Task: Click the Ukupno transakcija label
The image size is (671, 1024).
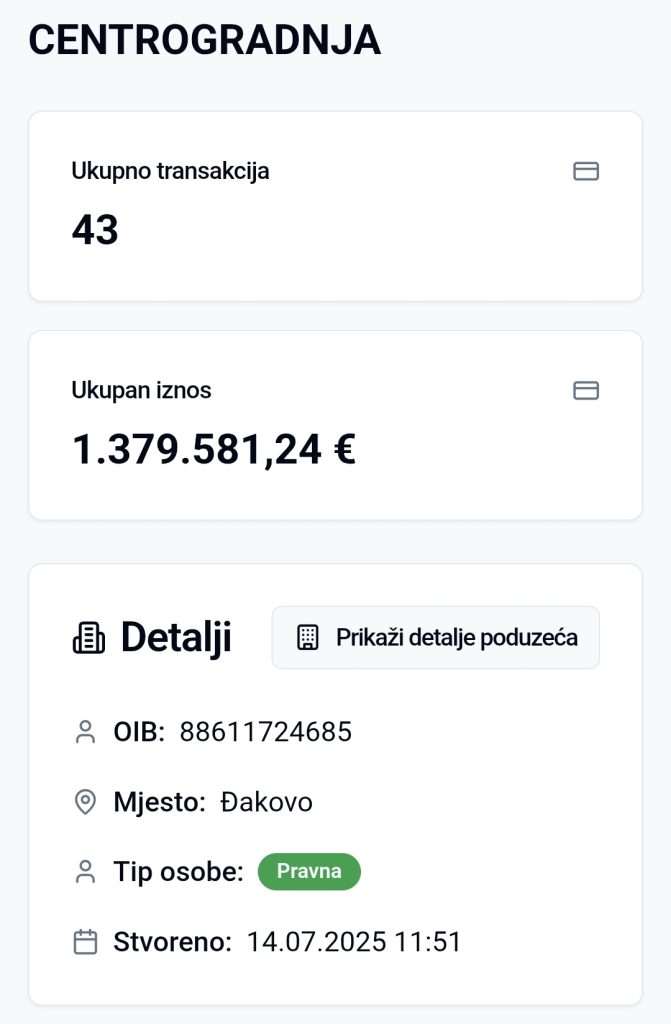Action: pyautogui.click(x=170, y=171)
